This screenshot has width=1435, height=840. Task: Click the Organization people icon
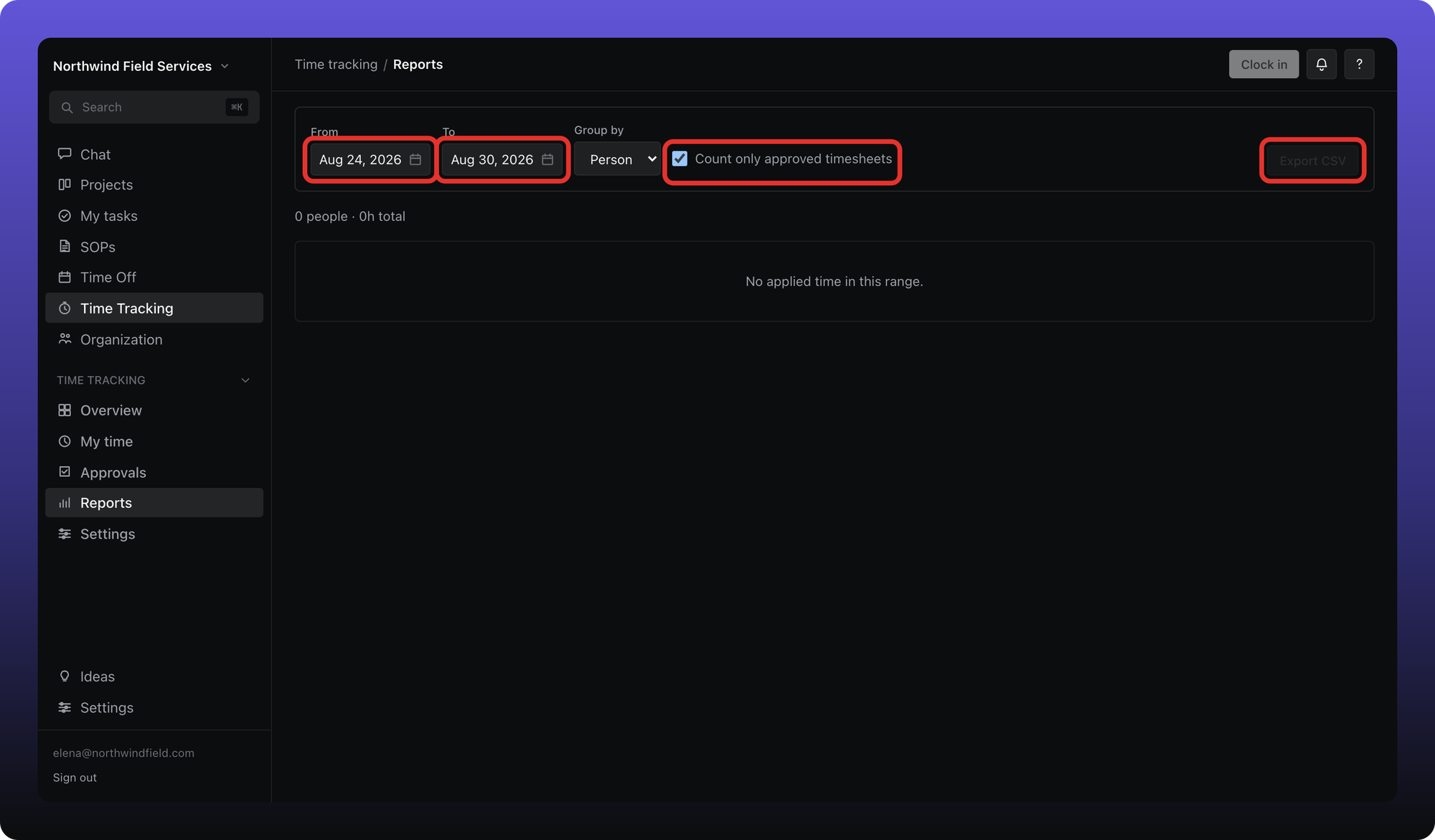pos(65,339)
